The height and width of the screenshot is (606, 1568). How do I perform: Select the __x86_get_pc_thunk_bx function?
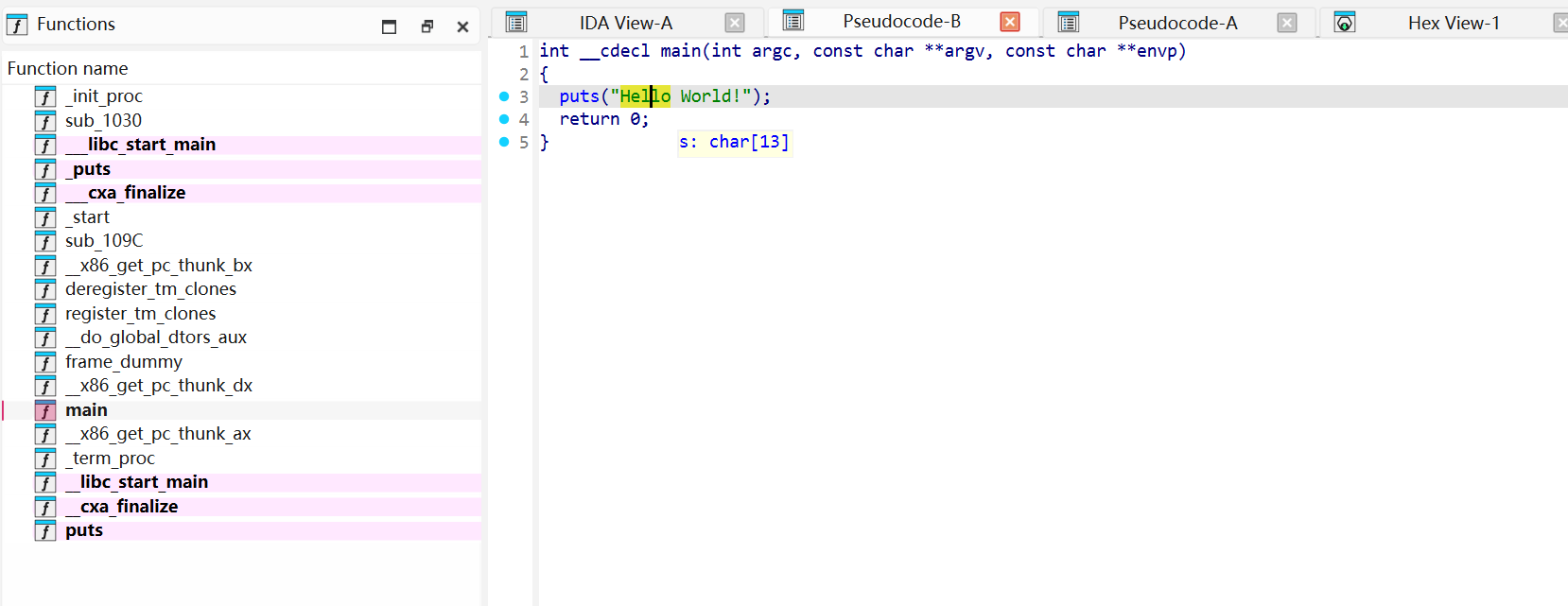tap(242, 266)
